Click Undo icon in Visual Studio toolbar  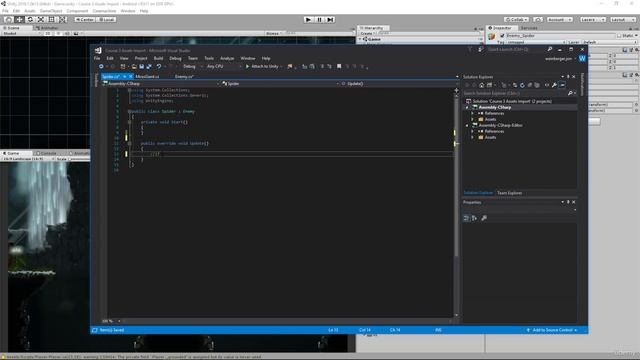click(x=159, y=66)
